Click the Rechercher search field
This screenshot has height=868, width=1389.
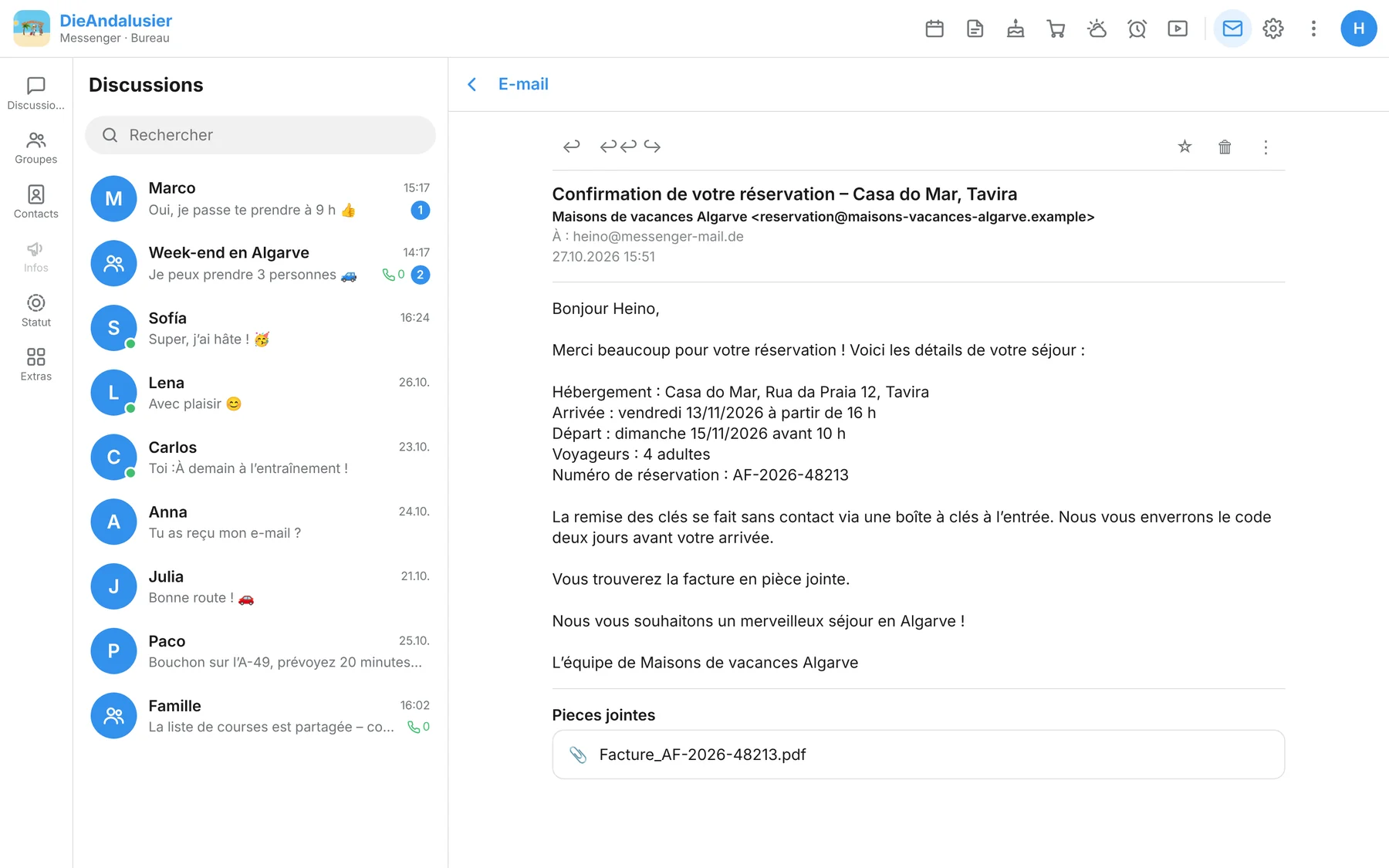coord(260,135)
